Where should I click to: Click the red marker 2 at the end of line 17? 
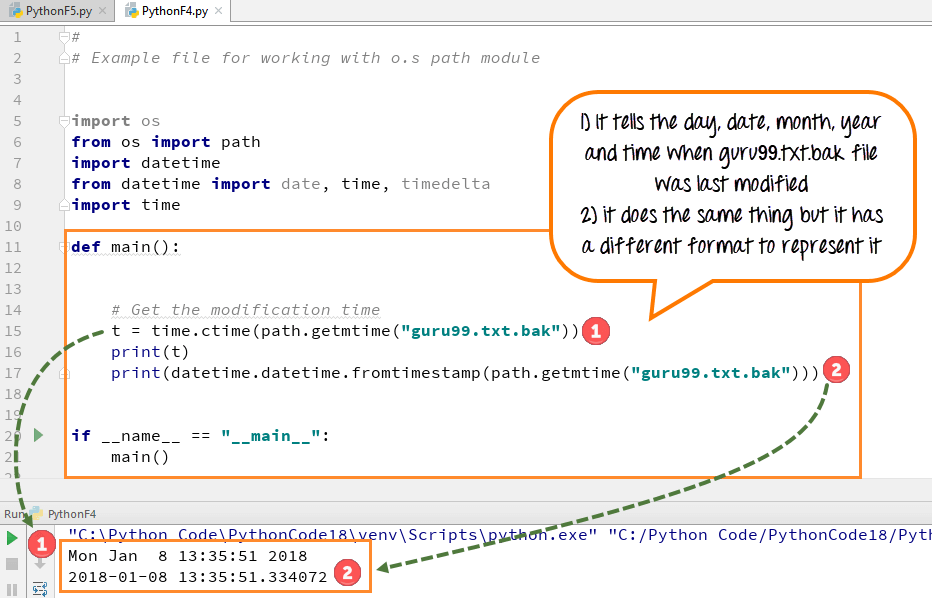[836, 369]
